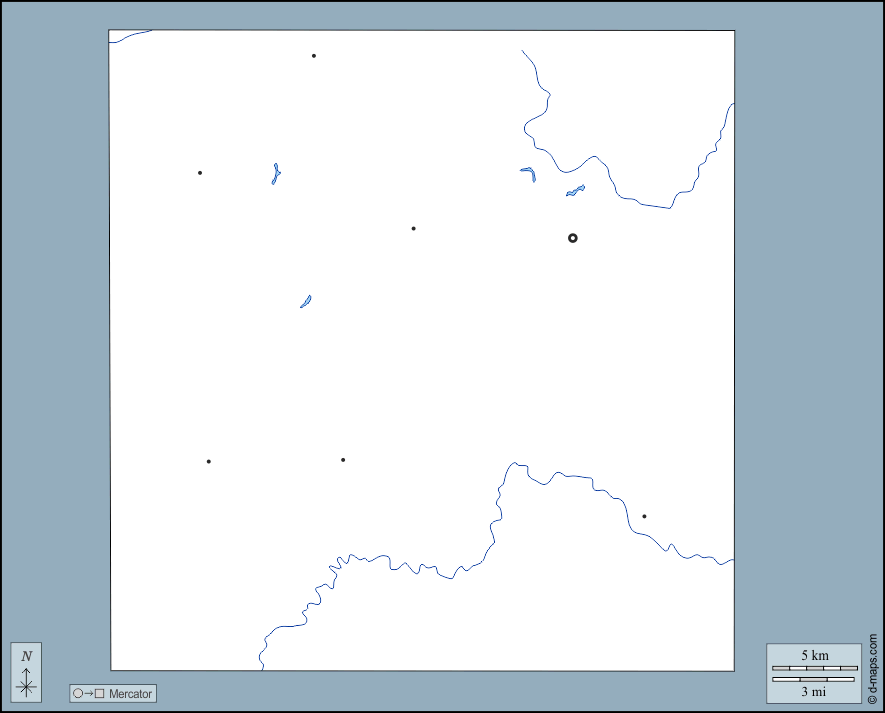Click the 3 mi scale label
Image resolution: width=885 pixels, height=713 pixels.
pyautogui.click(x=814, y=690)
